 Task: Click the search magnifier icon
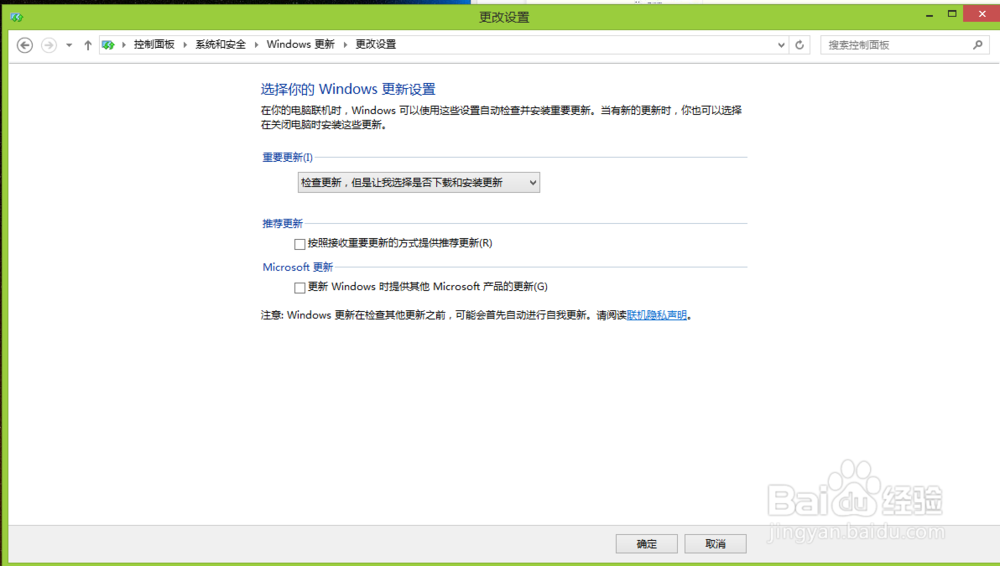tap(978, 45)
